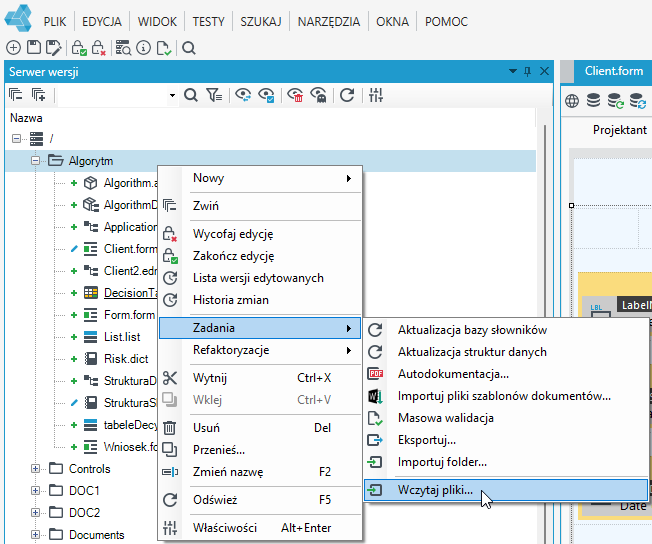Select Aktualizacja struktur danych
The width and height of the screenshot is (652, 544).
tap(506, 352)
